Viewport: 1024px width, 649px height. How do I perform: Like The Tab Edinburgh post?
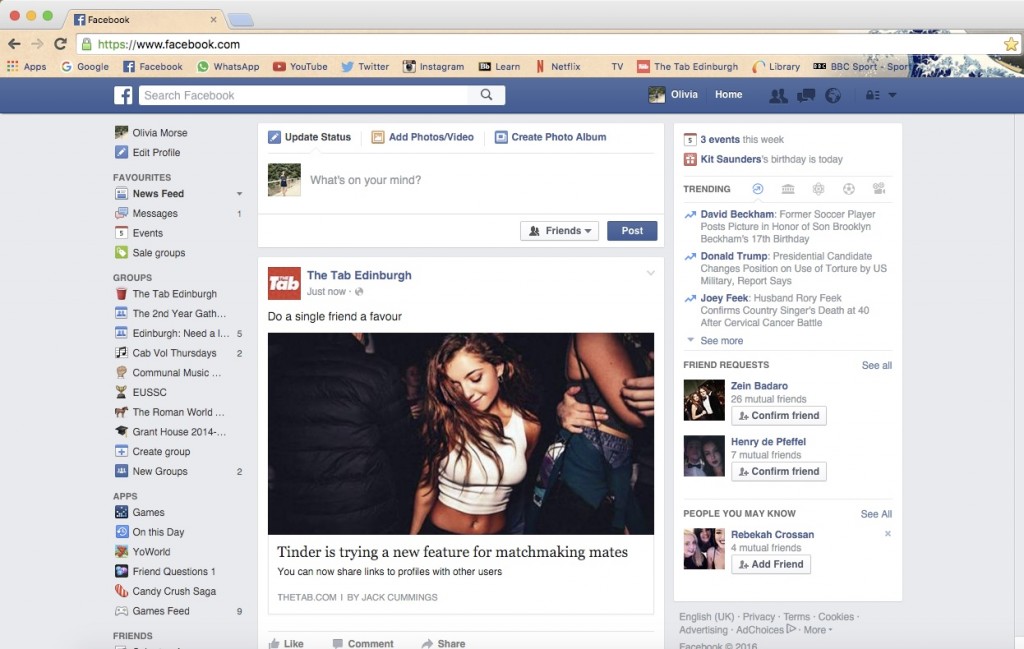[x=286, y=644]
